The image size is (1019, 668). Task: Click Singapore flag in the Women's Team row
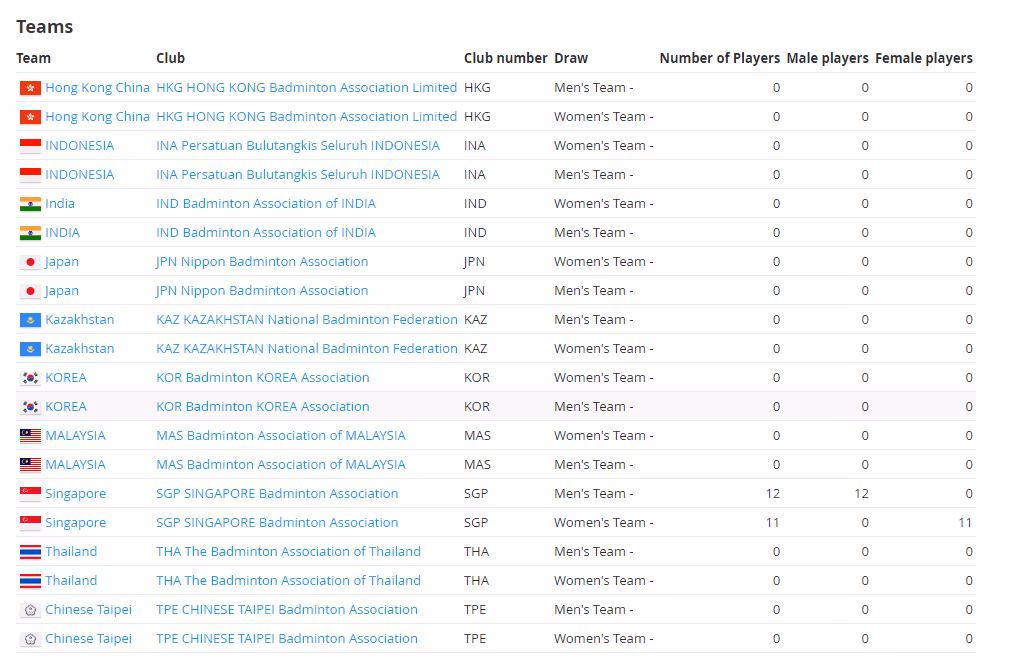(x=30, y=523)
